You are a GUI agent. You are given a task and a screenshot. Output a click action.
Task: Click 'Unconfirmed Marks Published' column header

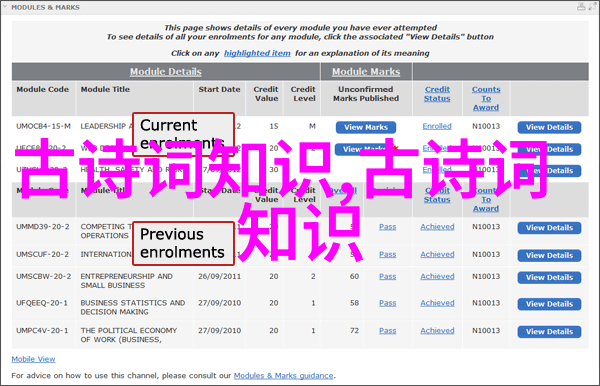[366, 94]
